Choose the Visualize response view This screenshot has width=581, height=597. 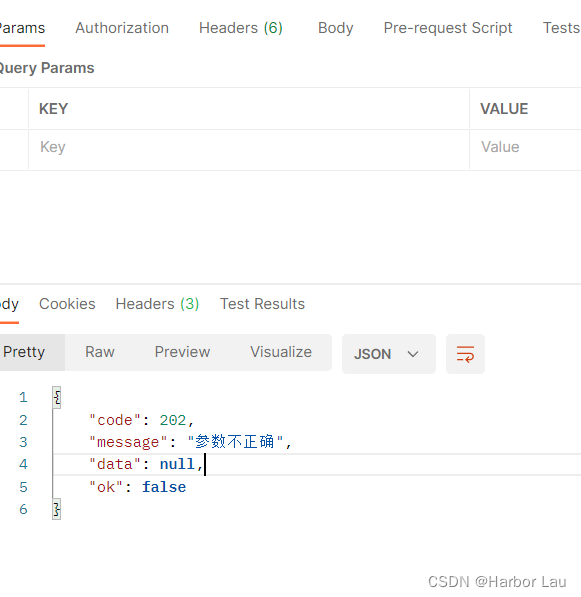click(x=281, y=352)
